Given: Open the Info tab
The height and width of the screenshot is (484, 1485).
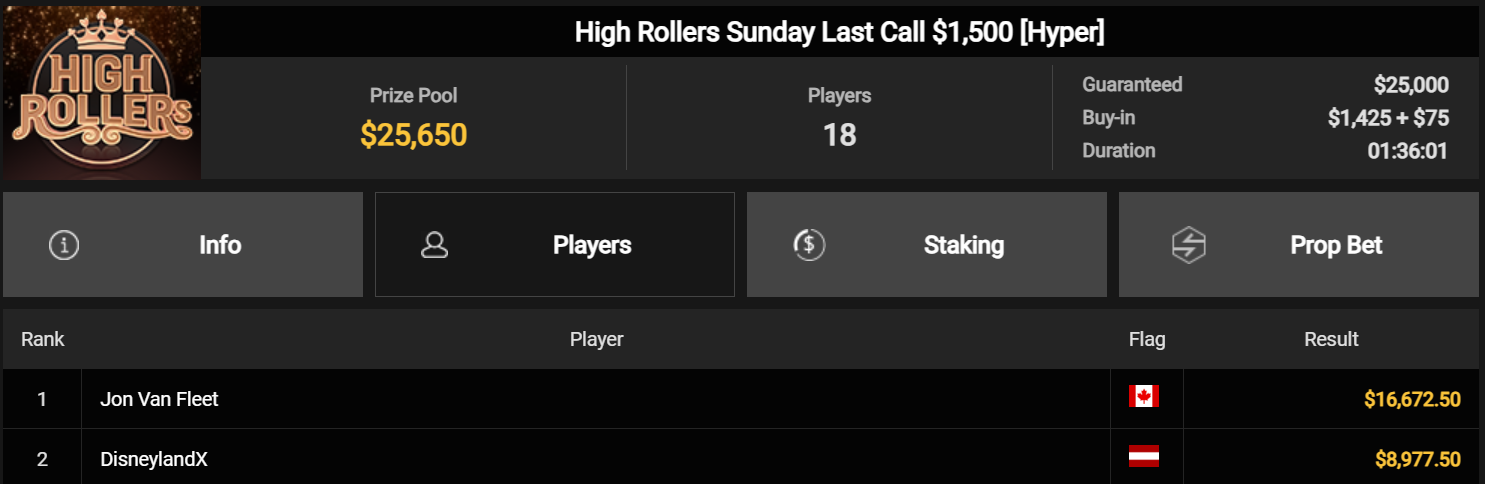Looking at the screenshot, I should (x=183, y=245).
